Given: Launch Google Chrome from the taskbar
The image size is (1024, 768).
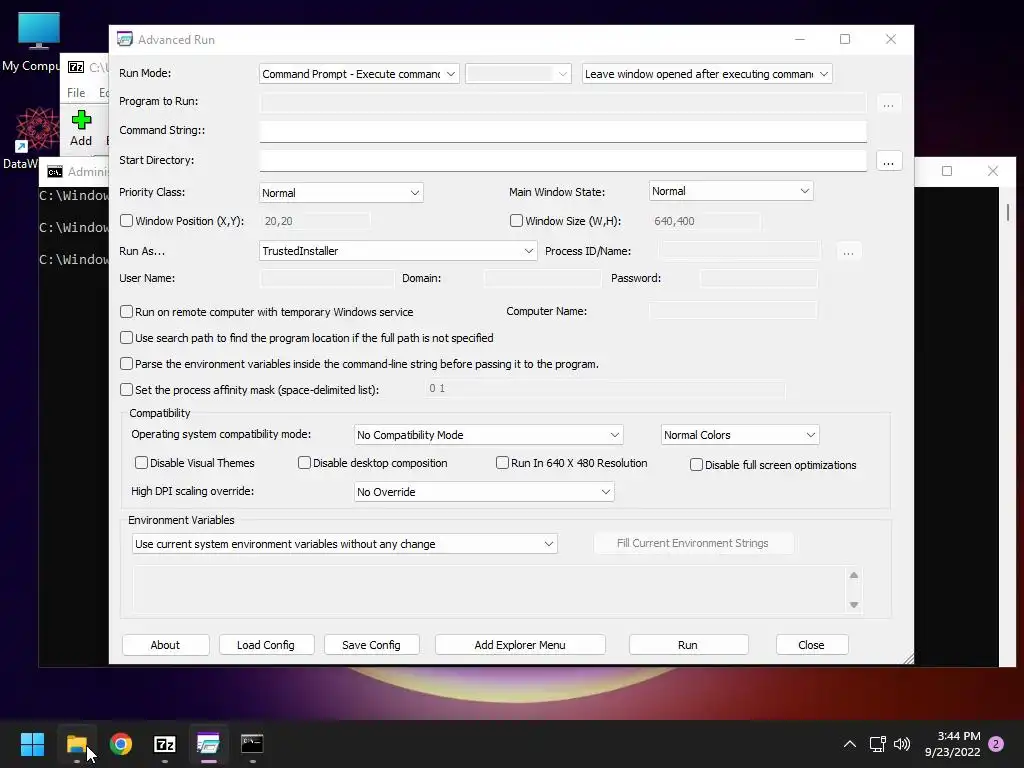Looking at the screenshot, I should coord(121,743).
